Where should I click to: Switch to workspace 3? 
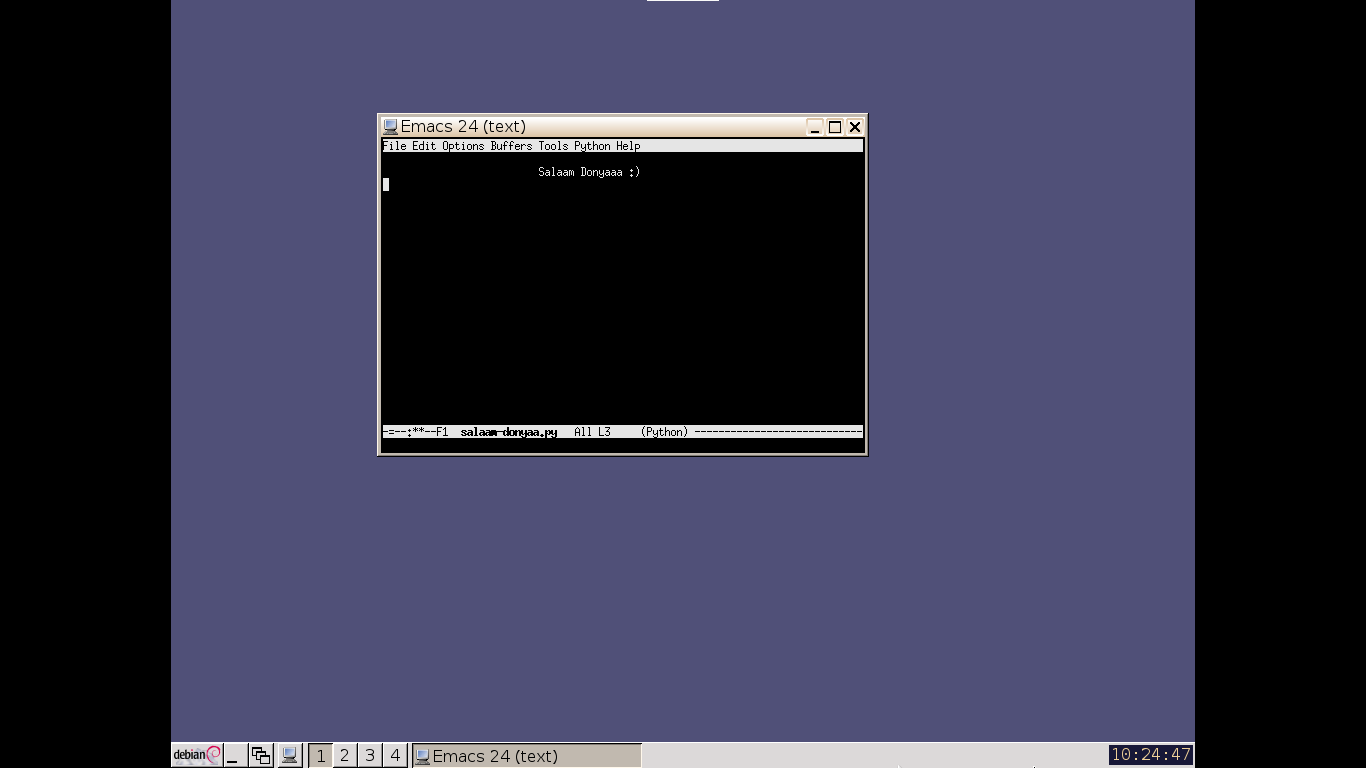pyautogui.click(x=370, y=755)
